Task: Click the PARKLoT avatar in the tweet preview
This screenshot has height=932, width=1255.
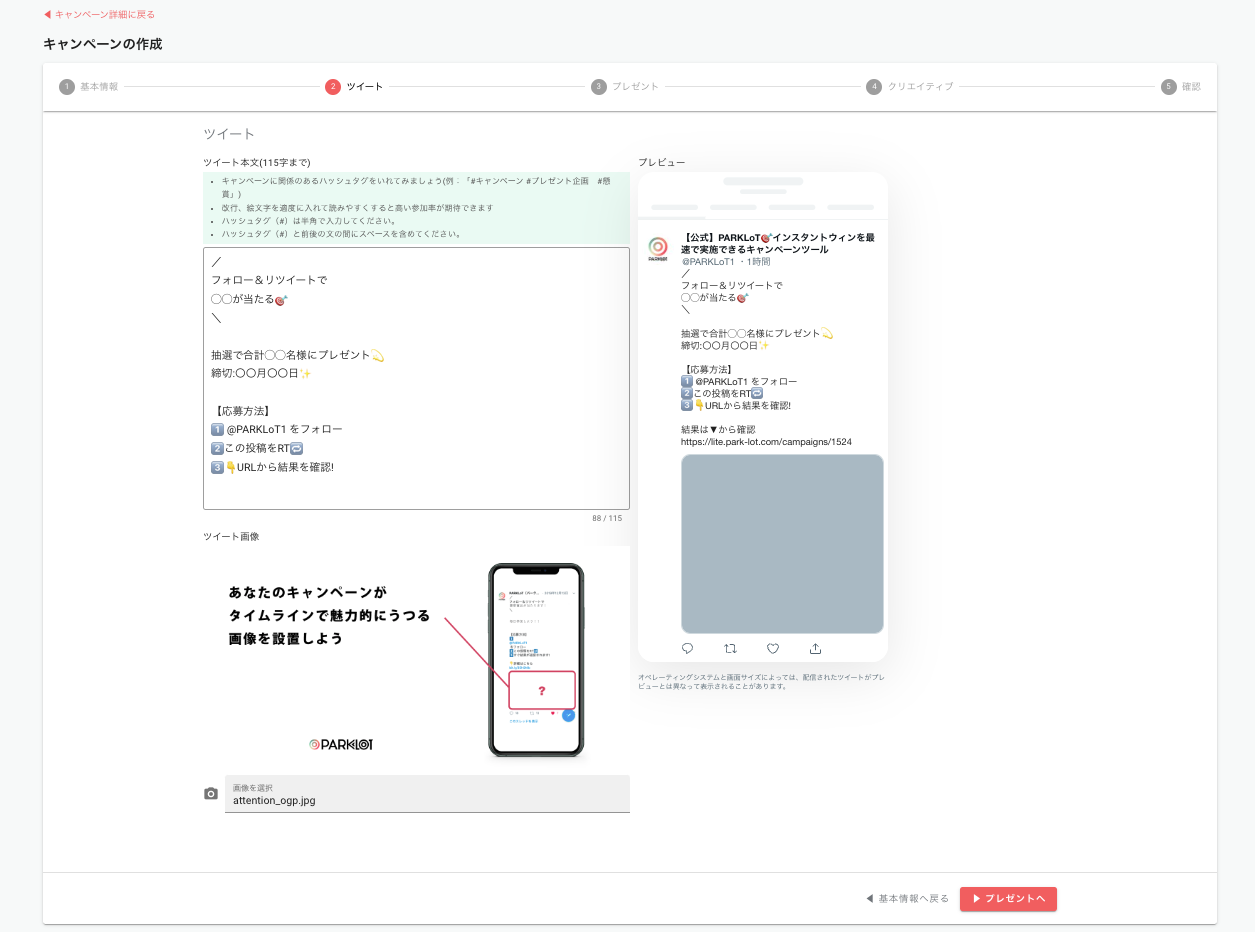Action: click(660, 245)
